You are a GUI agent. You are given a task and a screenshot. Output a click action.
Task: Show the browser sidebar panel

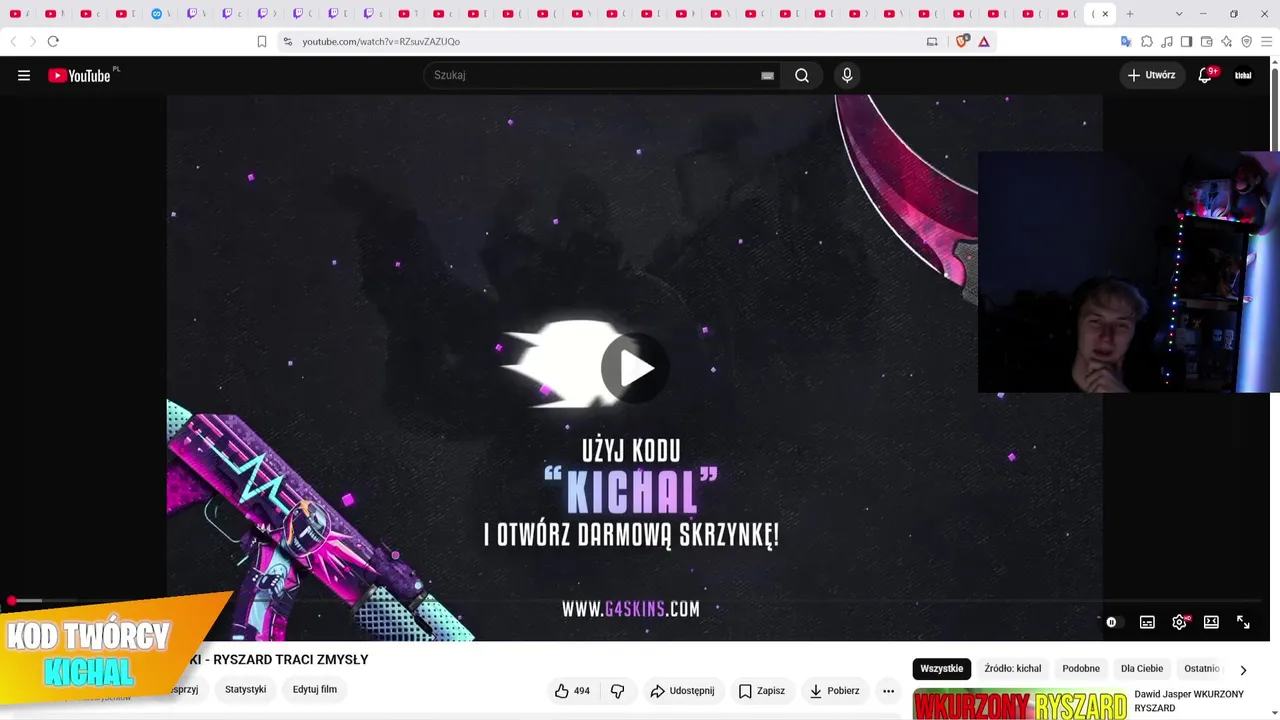pos(1186,41)
